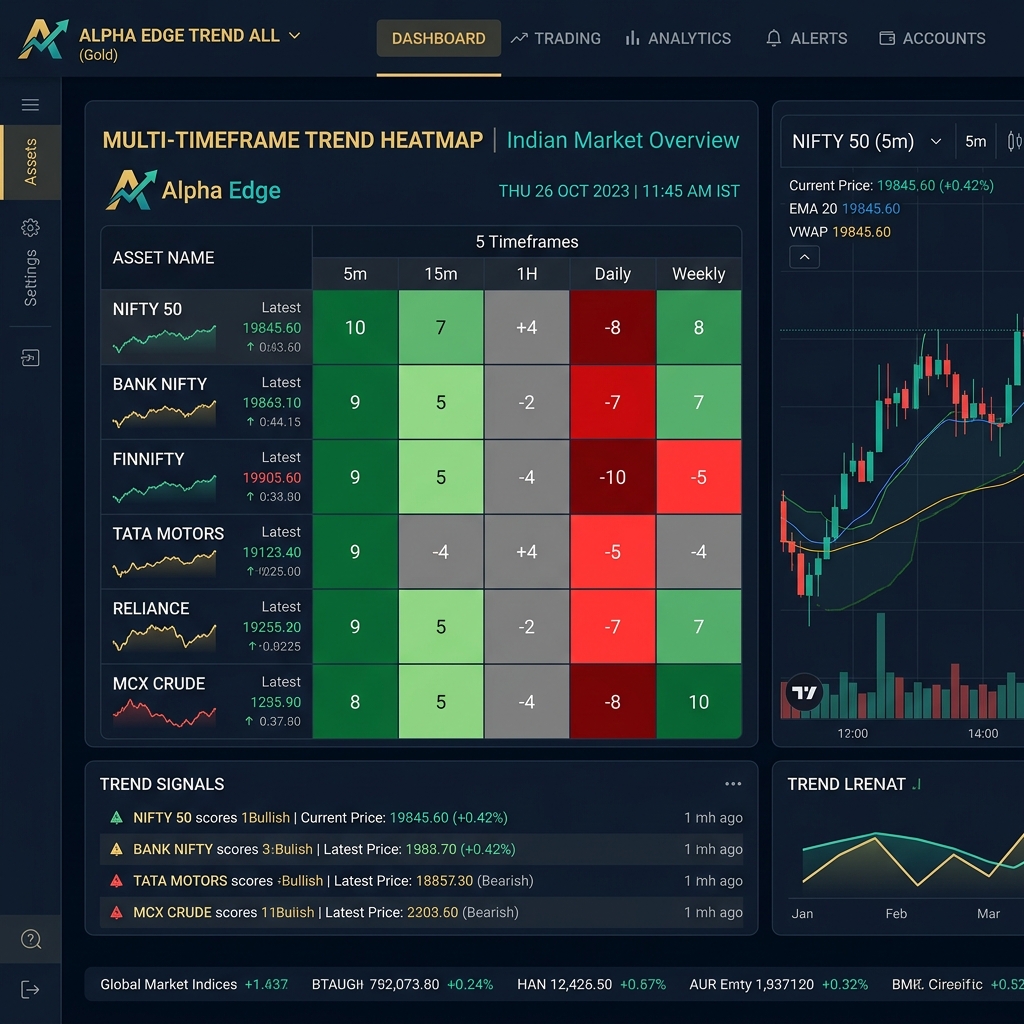Click the 15m column header

coord(441,274)
